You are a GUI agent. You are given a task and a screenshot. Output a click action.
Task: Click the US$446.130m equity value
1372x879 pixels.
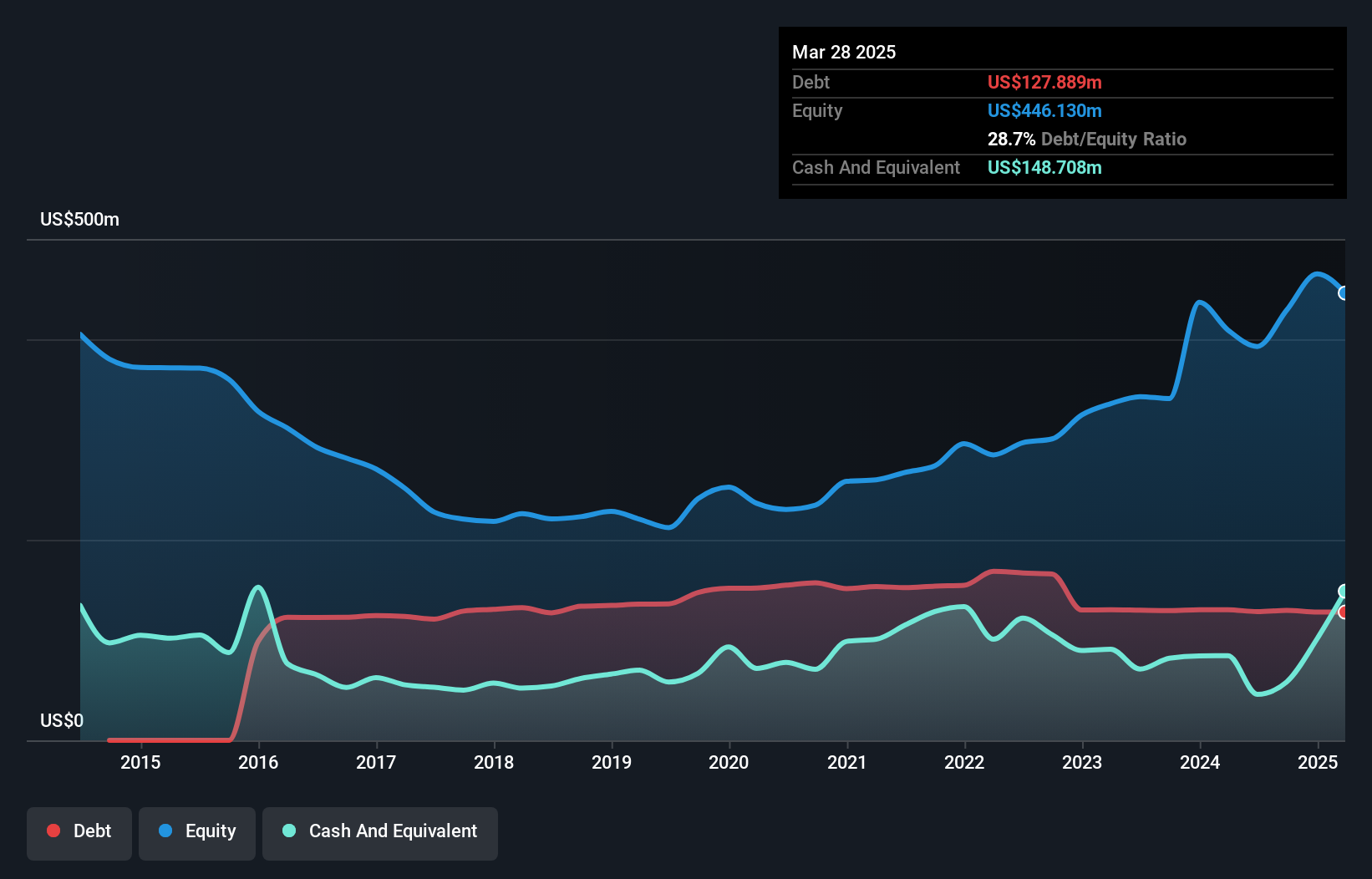[x=1044, y=110]
